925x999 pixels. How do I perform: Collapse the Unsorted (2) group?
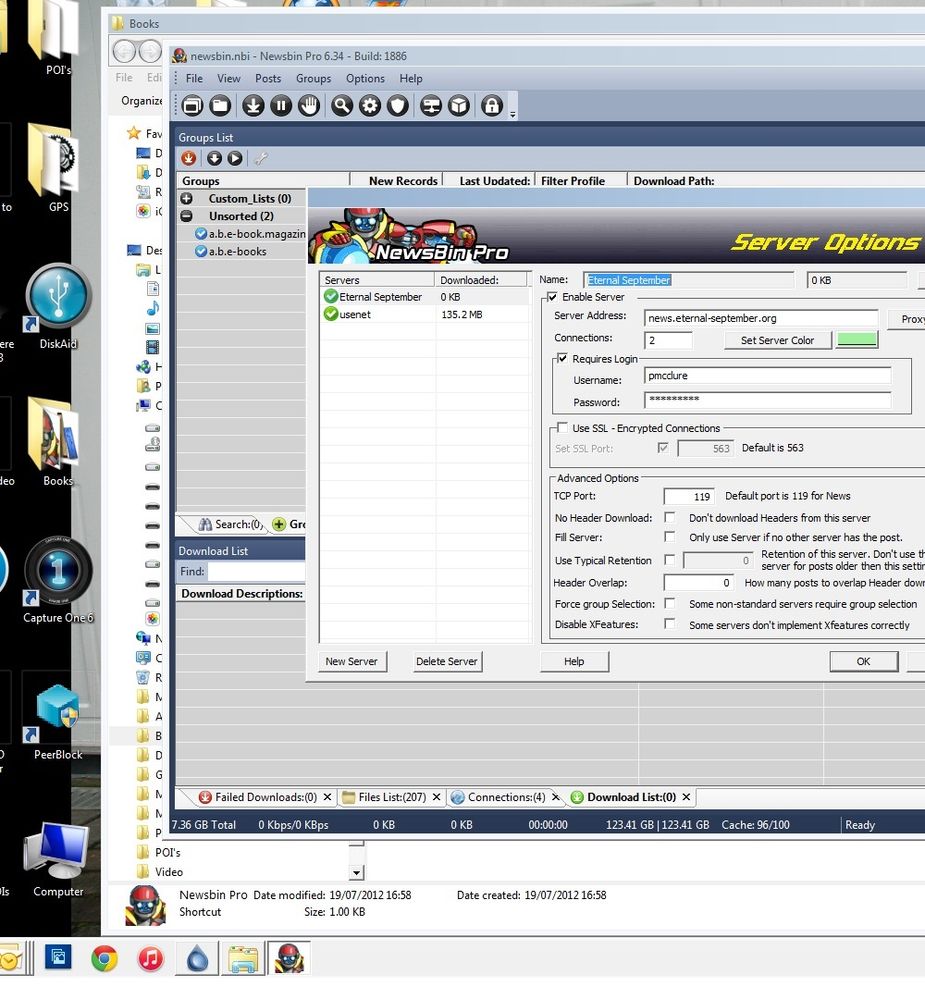[187, 216]
